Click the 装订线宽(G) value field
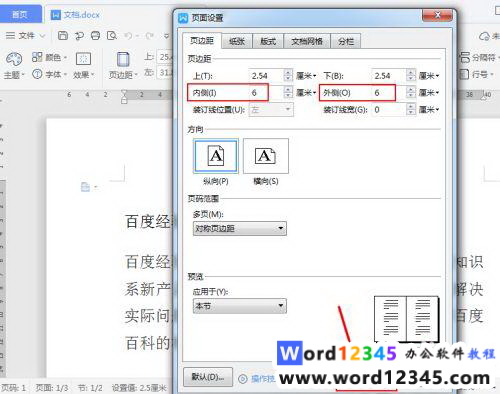Viewport: 500px width, 394px height. pos(389,109)
